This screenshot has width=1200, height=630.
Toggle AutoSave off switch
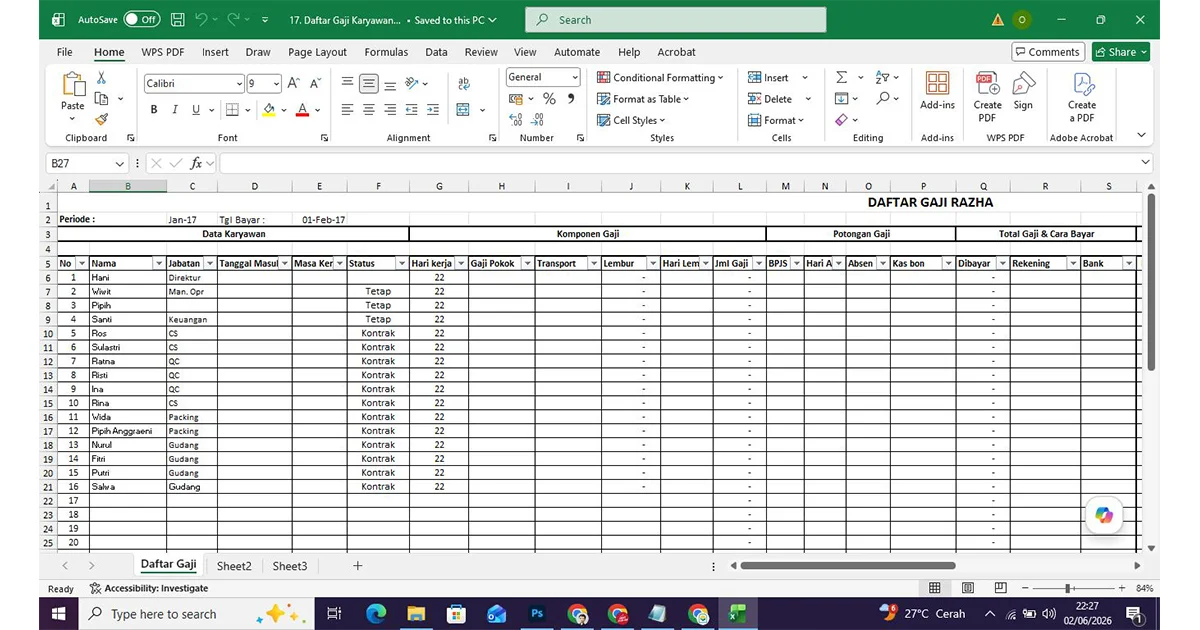(x=141, y=20)
